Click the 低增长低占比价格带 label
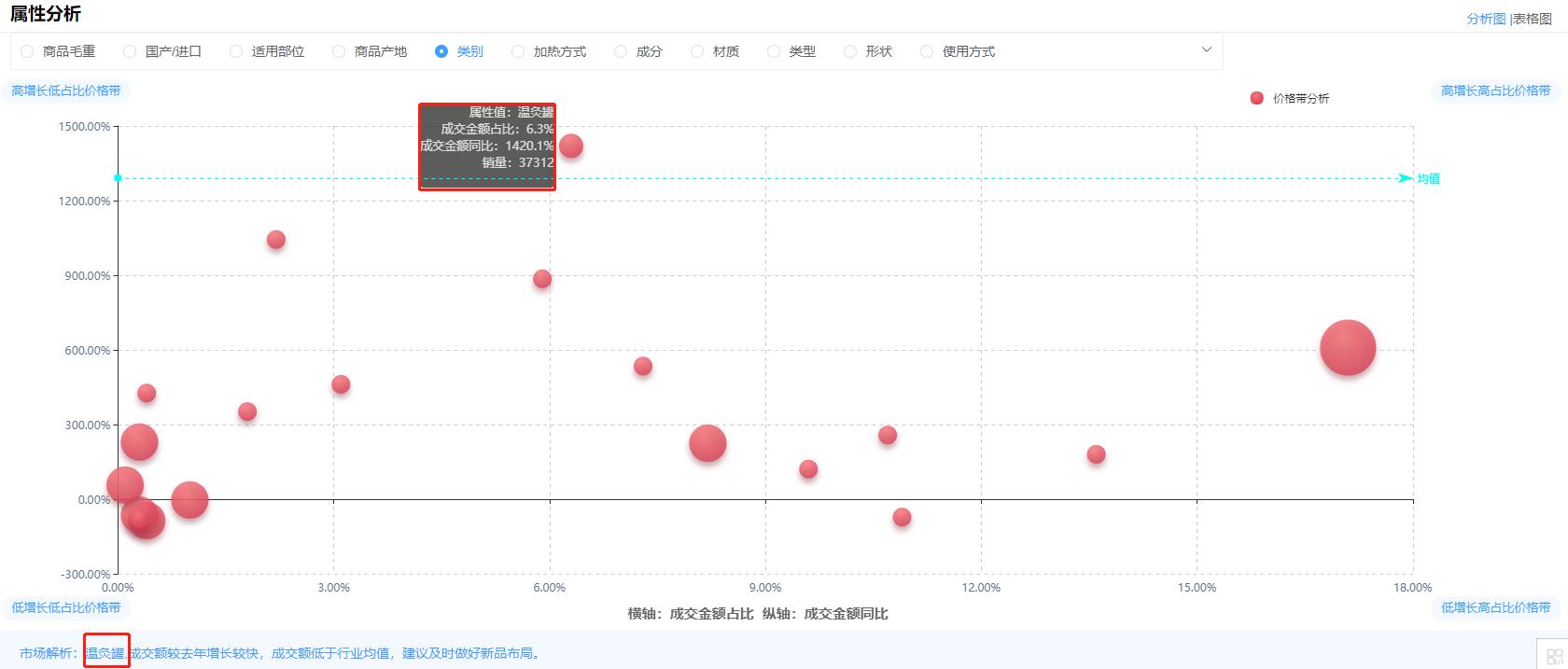This screenshot has height=669, width=1568. click(66, 607)
